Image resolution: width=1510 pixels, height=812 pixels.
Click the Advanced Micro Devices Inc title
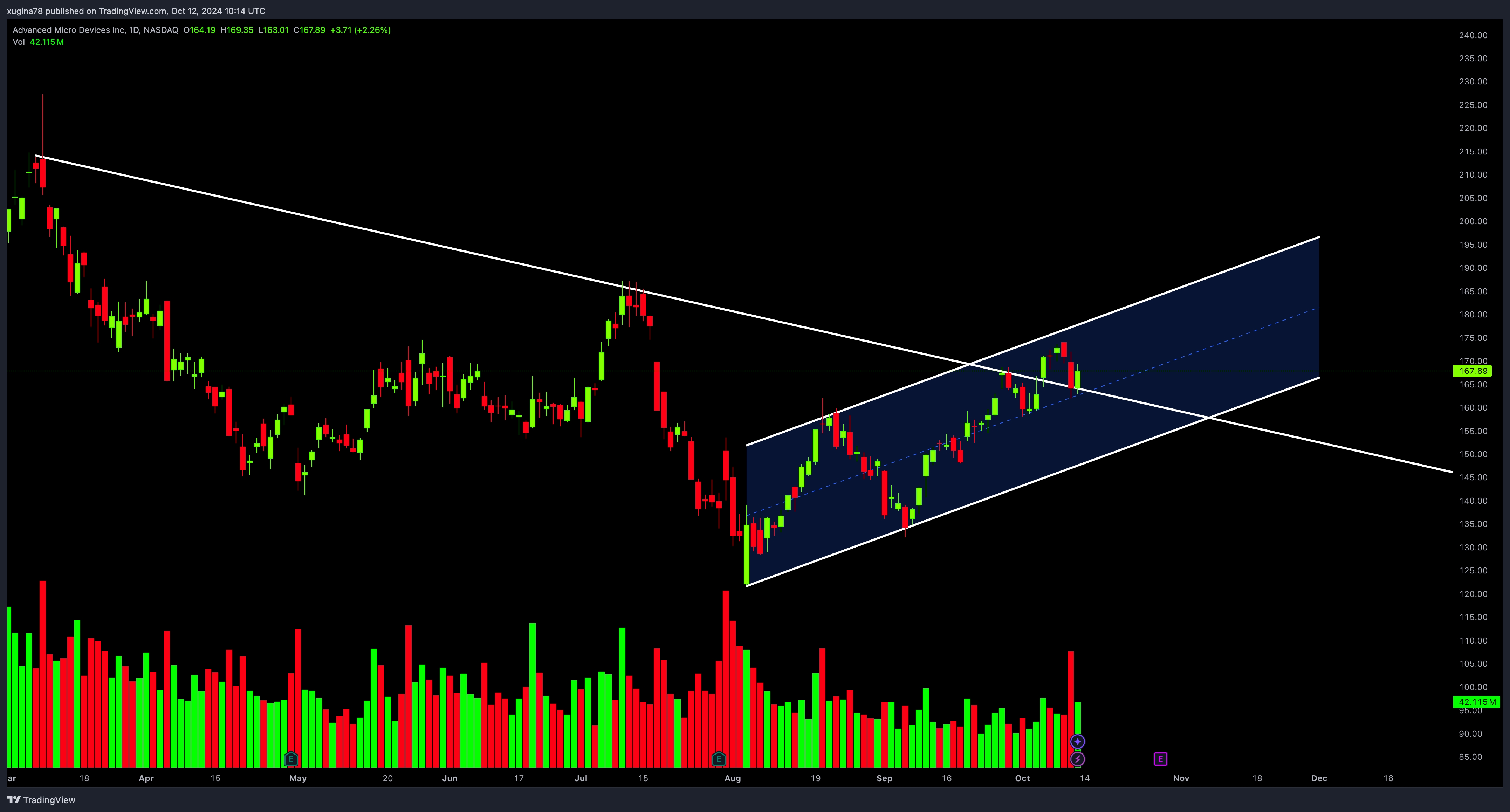(x=69, y=30)
